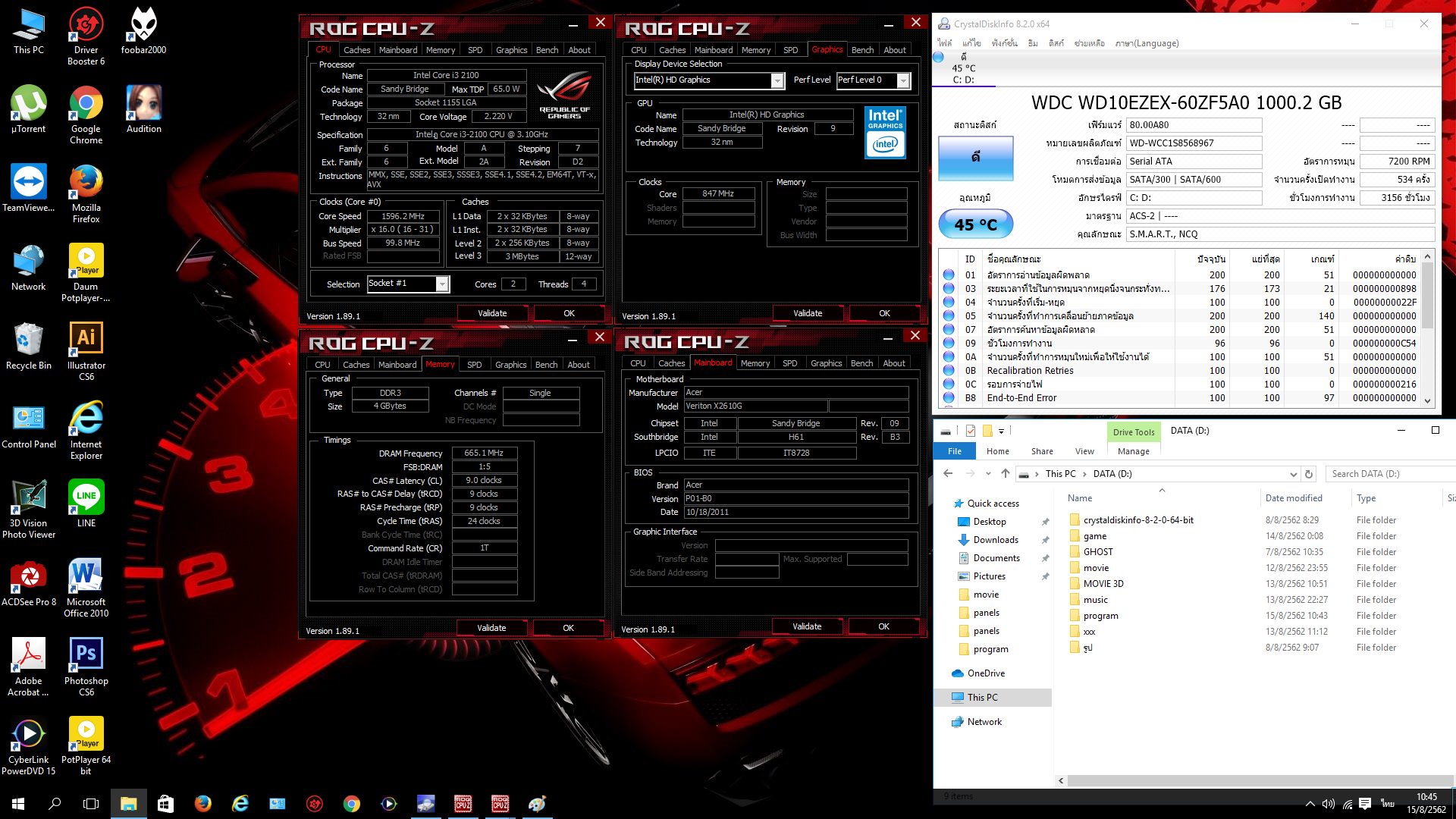The width and height of the screenshot is (1456, 819).
Task: Launch Illustrator CS6 from the desktop
Action: click(x=86, y=352)
